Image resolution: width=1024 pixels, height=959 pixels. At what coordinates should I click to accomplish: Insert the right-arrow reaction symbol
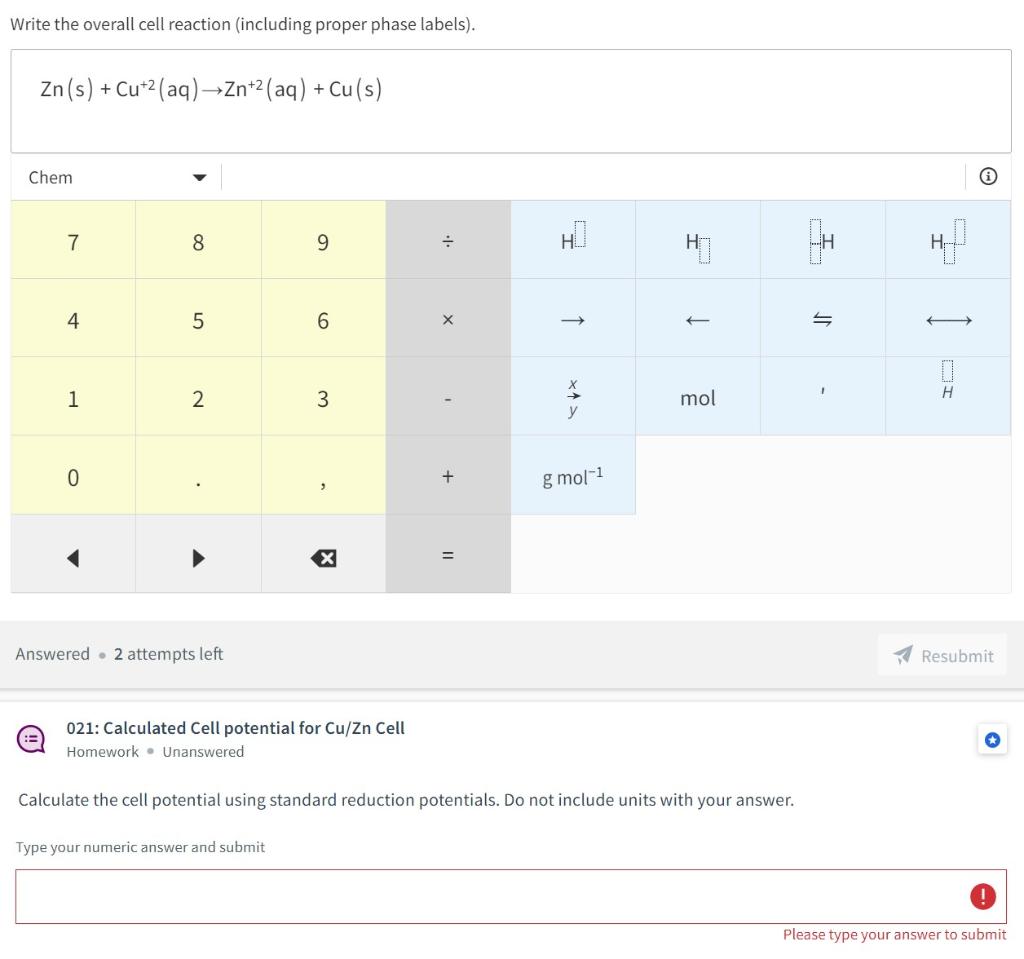click(572, 318)
